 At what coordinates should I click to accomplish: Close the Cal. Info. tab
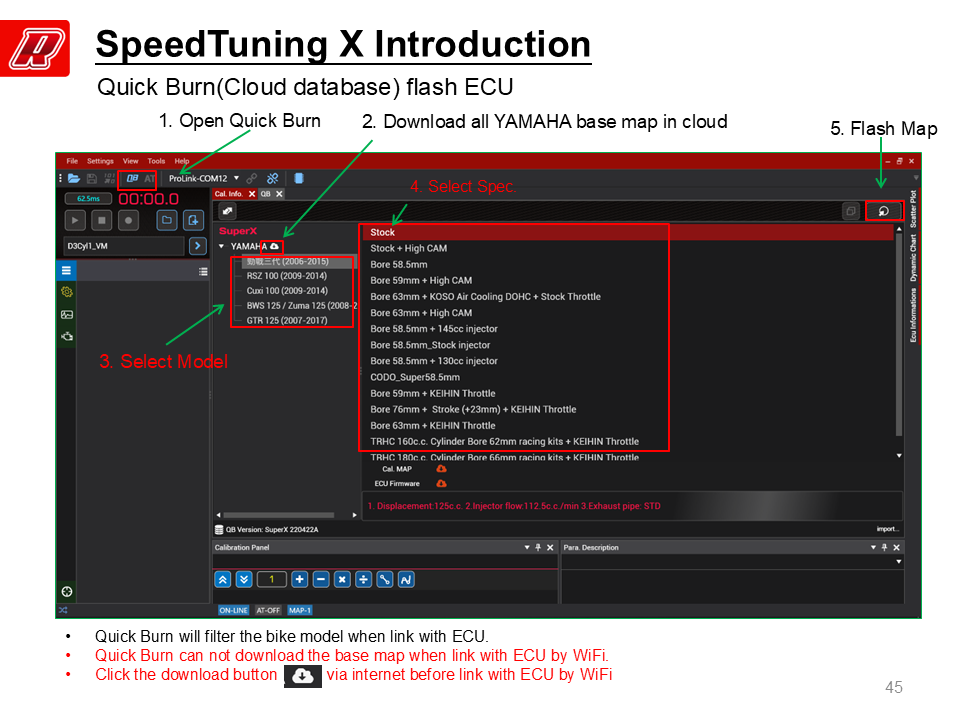click(252, 194)
